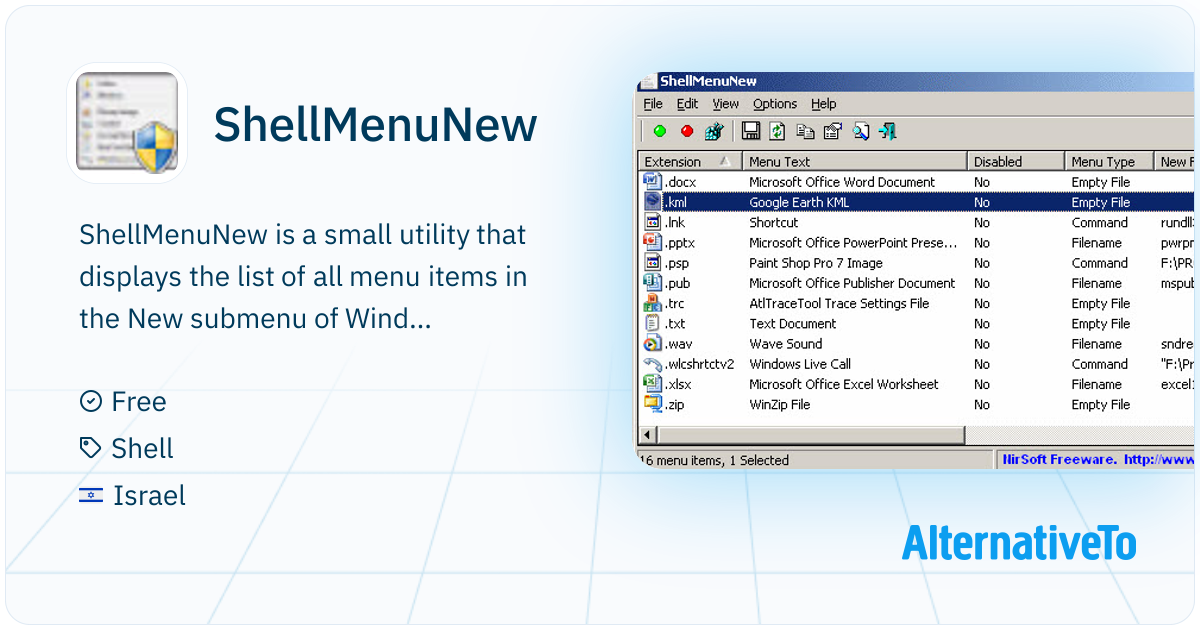Image resolution: width=1200 pixels, height=630 pixels.
Task: Open the Properties toolbar icon
Action: point(832,131)
